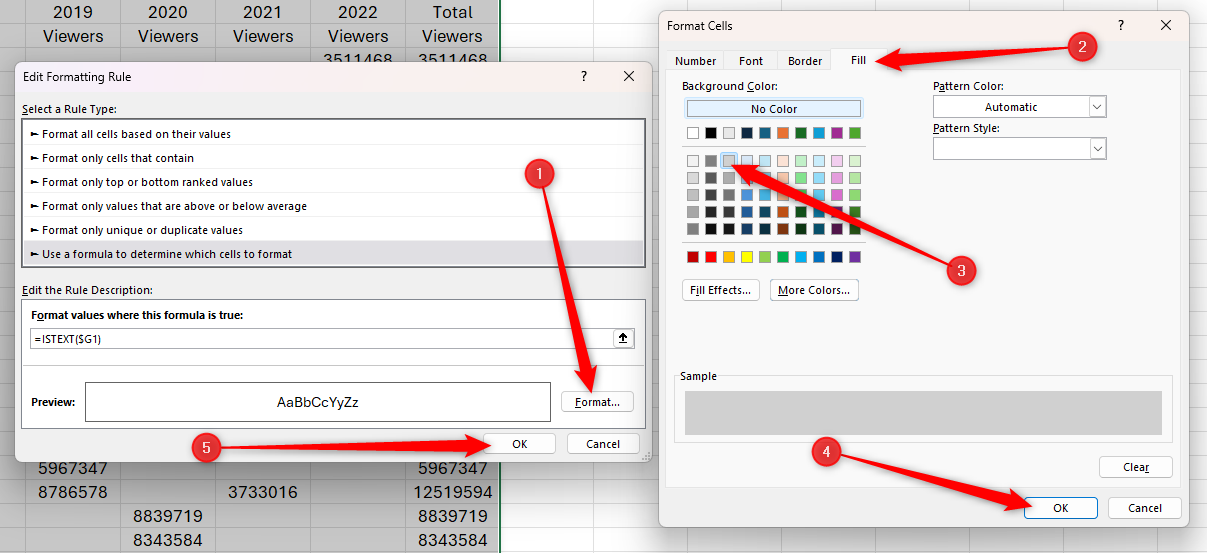
Task: Open Fill Effects options
Action: coord(721,290)
